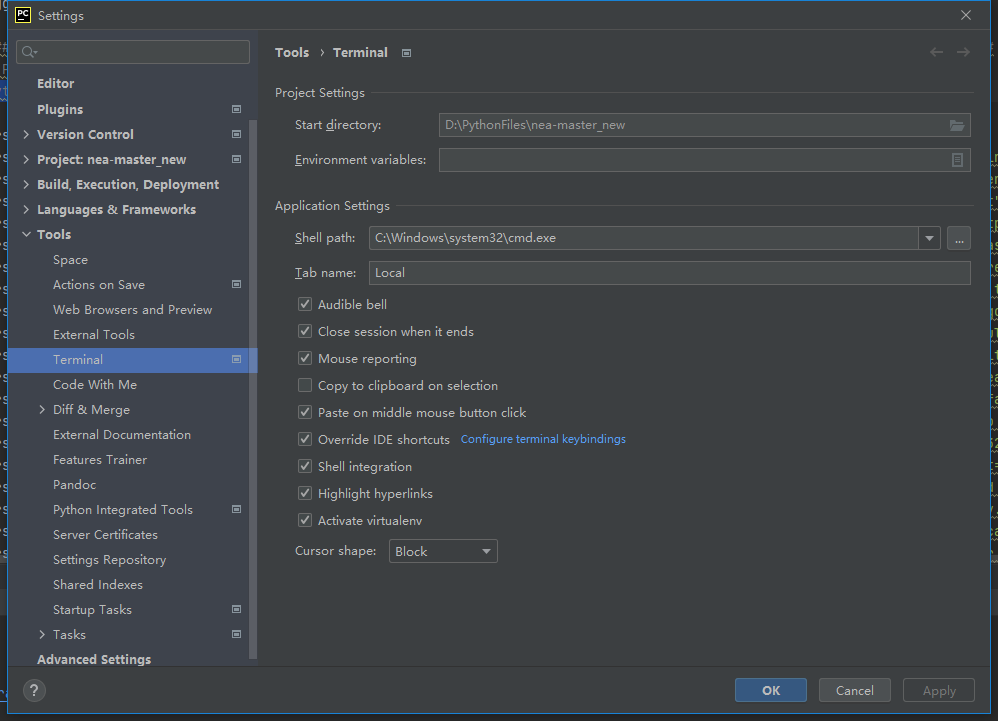
Task: Expand the Version Control section
Action: pos(26,134)
